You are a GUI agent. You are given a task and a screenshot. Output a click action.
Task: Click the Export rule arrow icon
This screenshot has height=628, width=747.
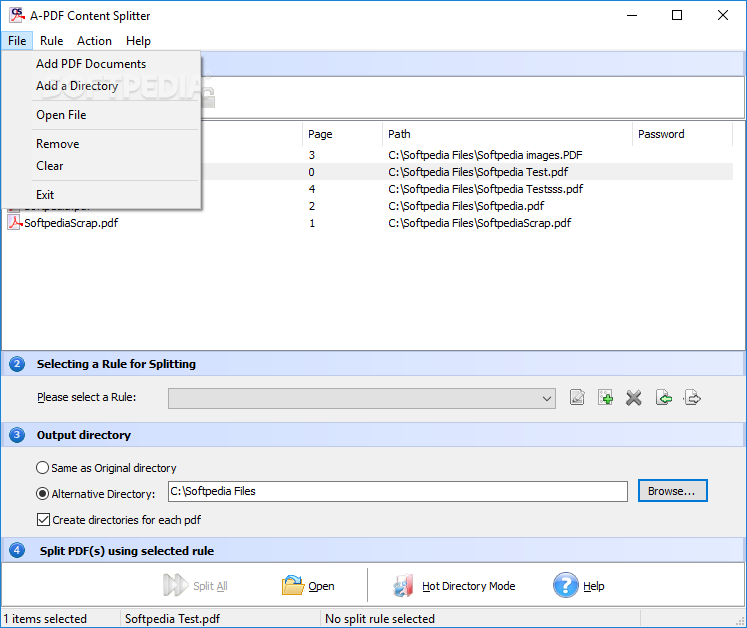[692, 397]
